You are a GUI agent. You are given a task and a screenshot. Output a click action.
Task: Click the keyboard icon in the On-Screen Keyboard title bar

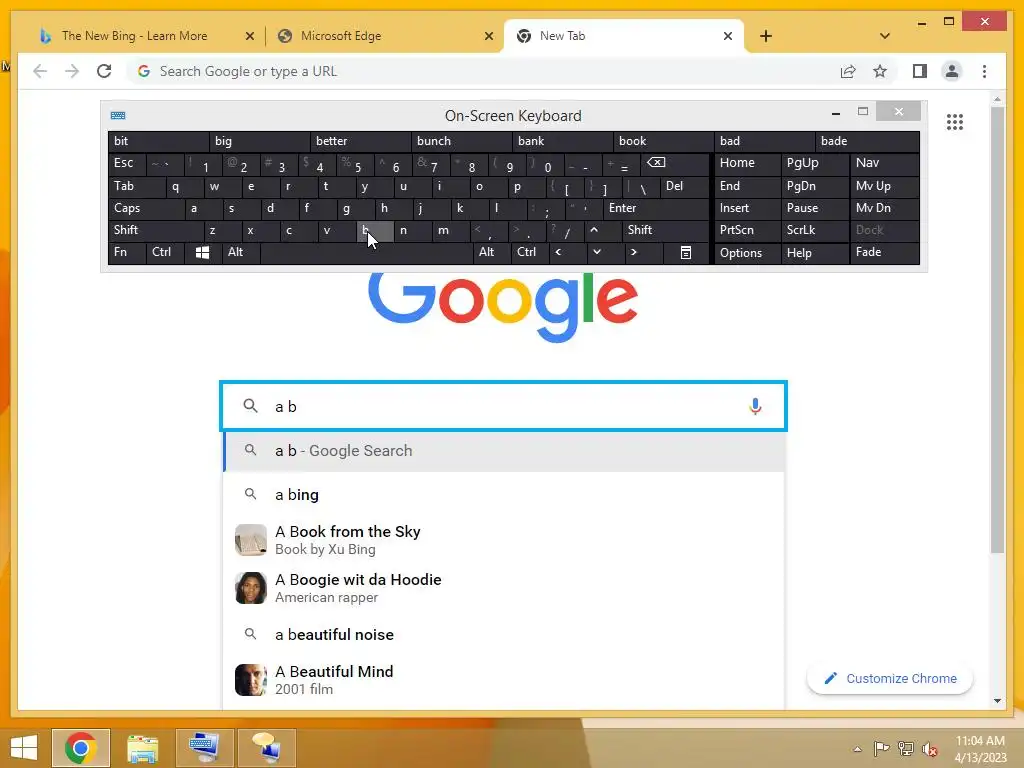click(x=118, y=116)
